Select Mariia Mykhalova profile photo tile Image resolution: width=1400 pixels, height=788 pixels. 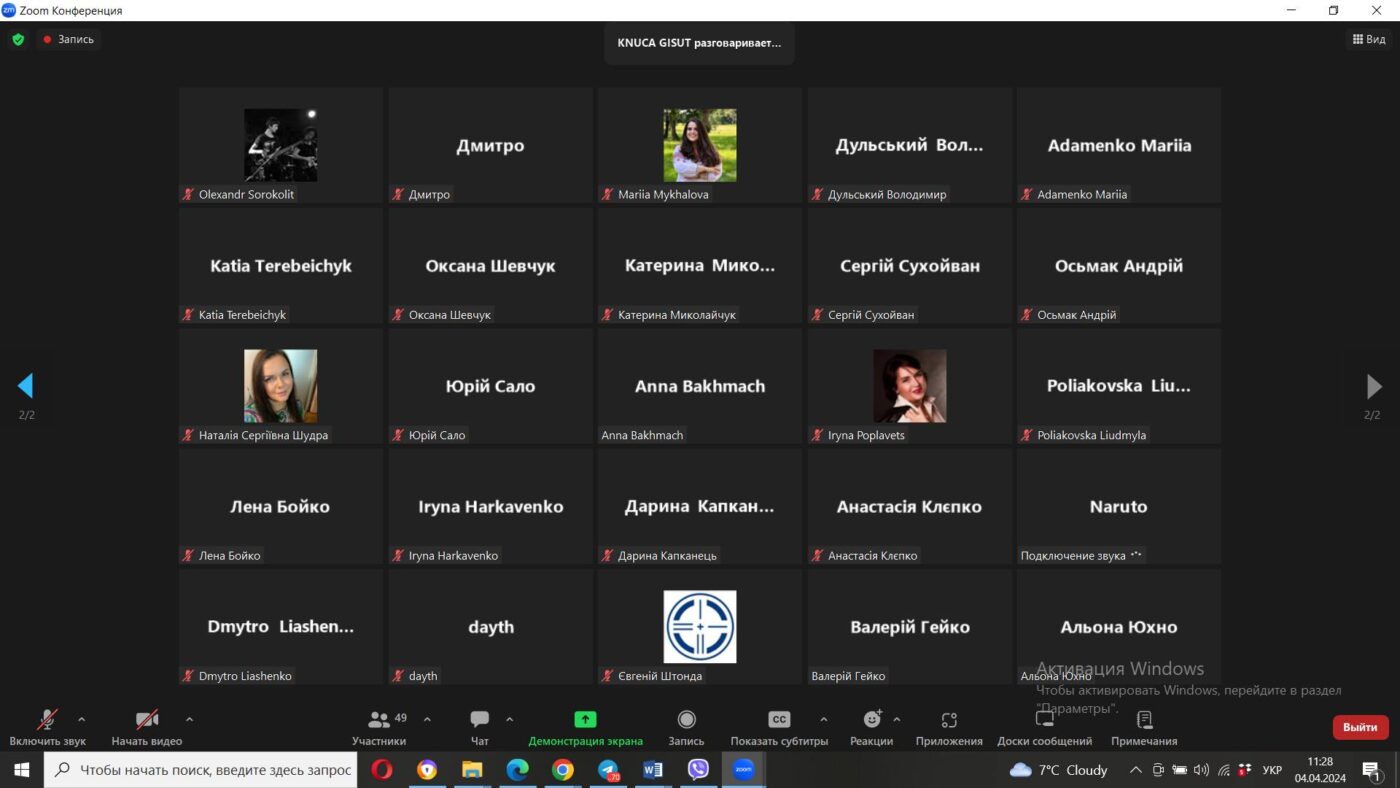(700, 145)
